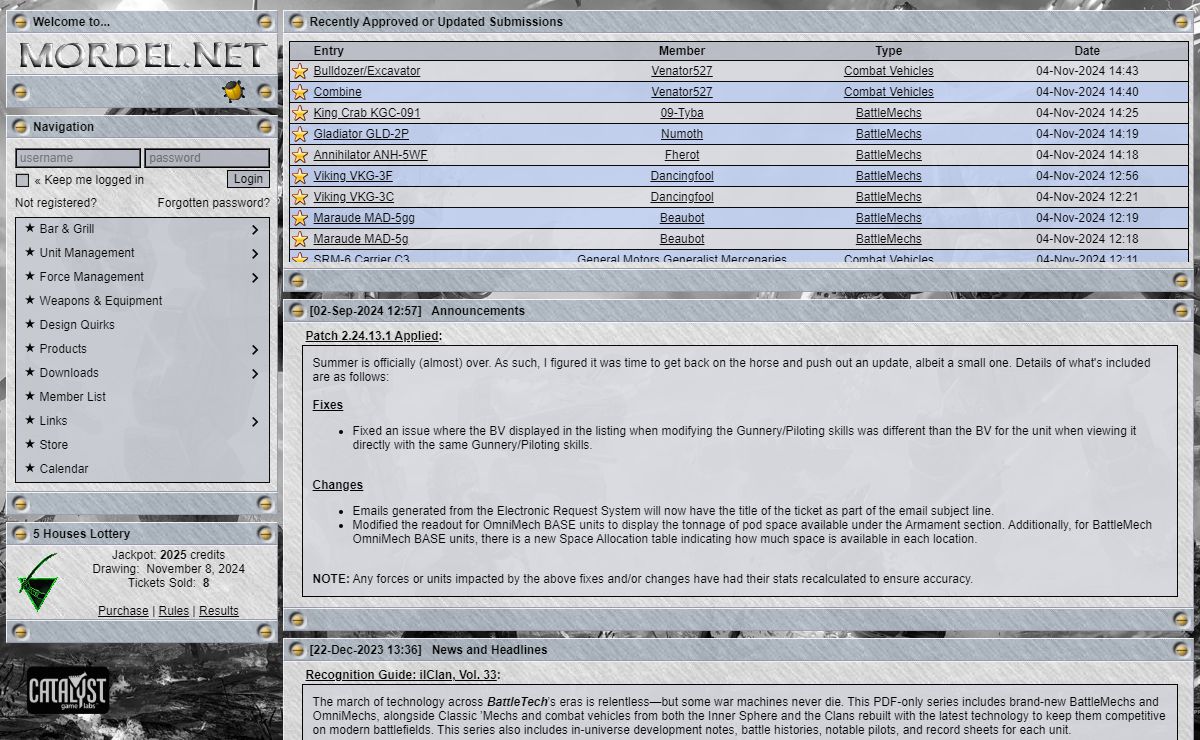Click the star icon beside Maraude MAD-5g

pos(299,239)
